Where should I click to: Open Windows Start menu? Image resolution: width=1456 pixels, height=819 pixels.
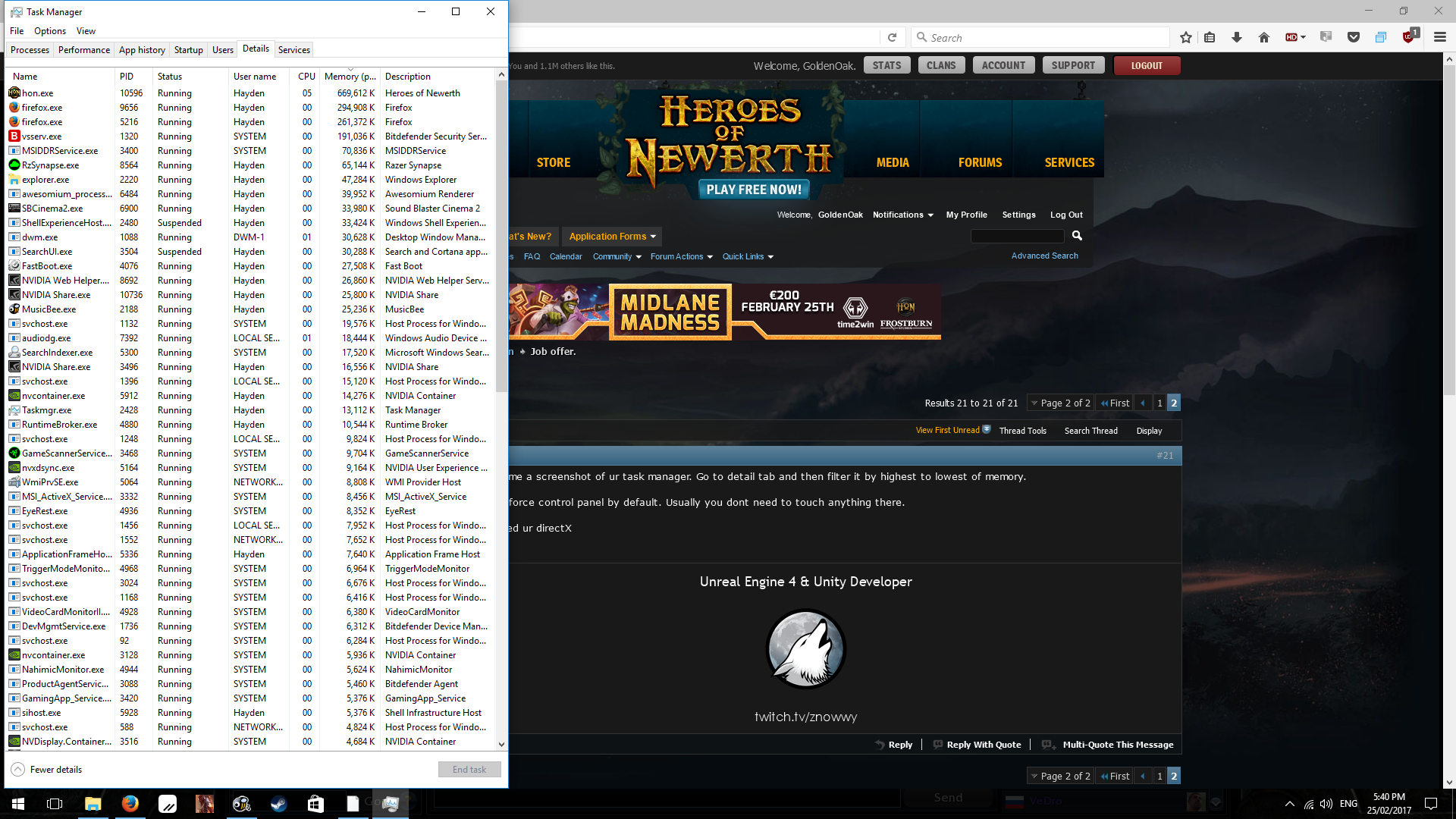point(18,803)
